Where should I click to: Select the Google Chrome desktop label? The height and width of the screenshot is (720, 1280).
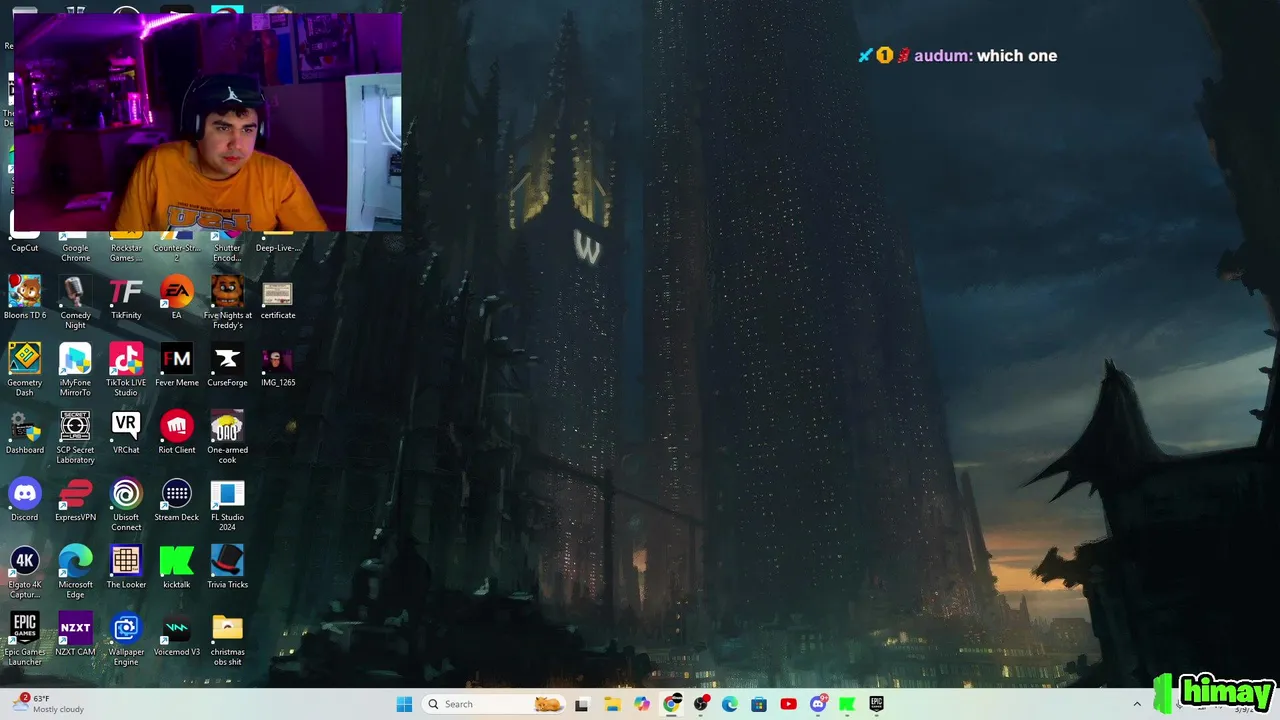pos(76,253)
